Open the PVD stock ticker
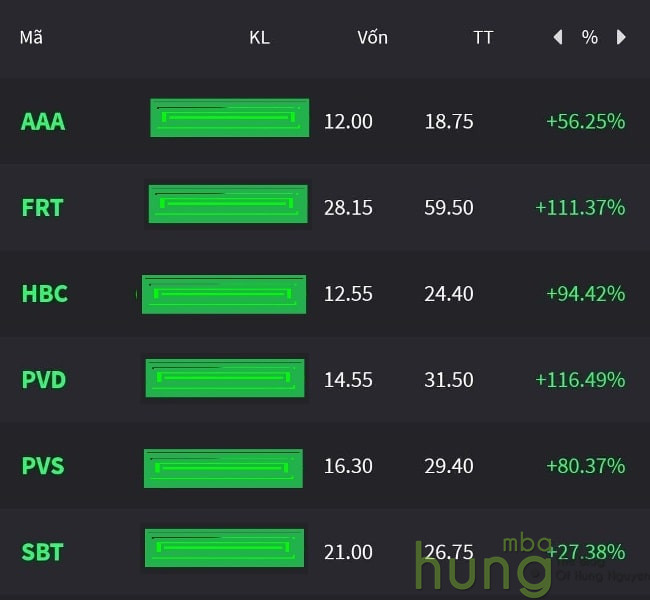Image resolution: width=650 pixels, height=600 pixels. [44, 380]
